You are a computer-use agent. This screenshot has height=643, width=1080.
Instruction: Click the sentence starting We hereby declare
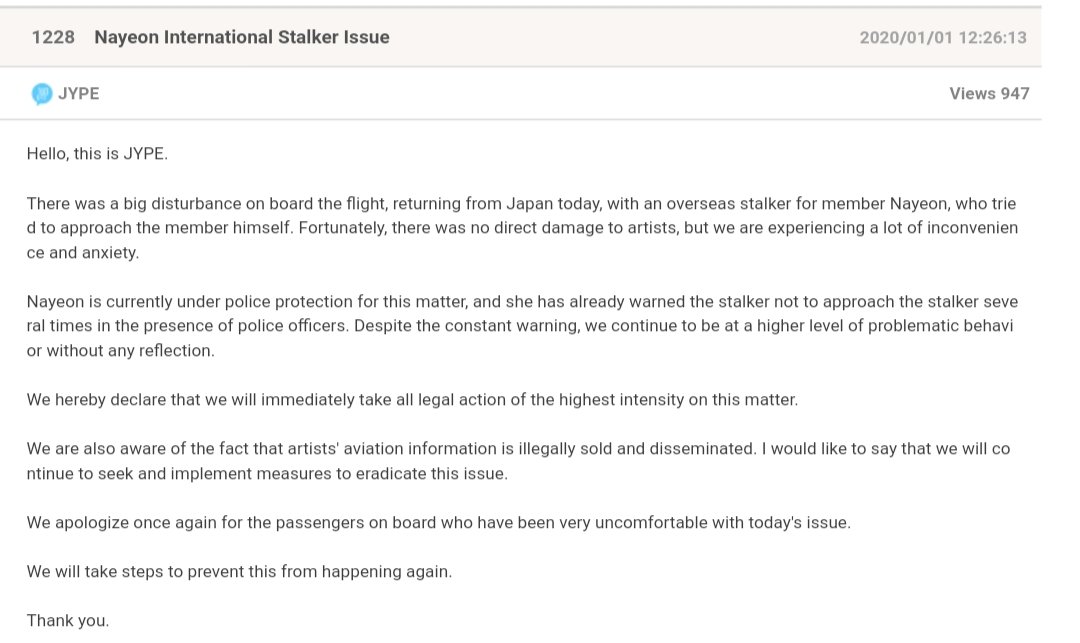(x=412, y=400)
